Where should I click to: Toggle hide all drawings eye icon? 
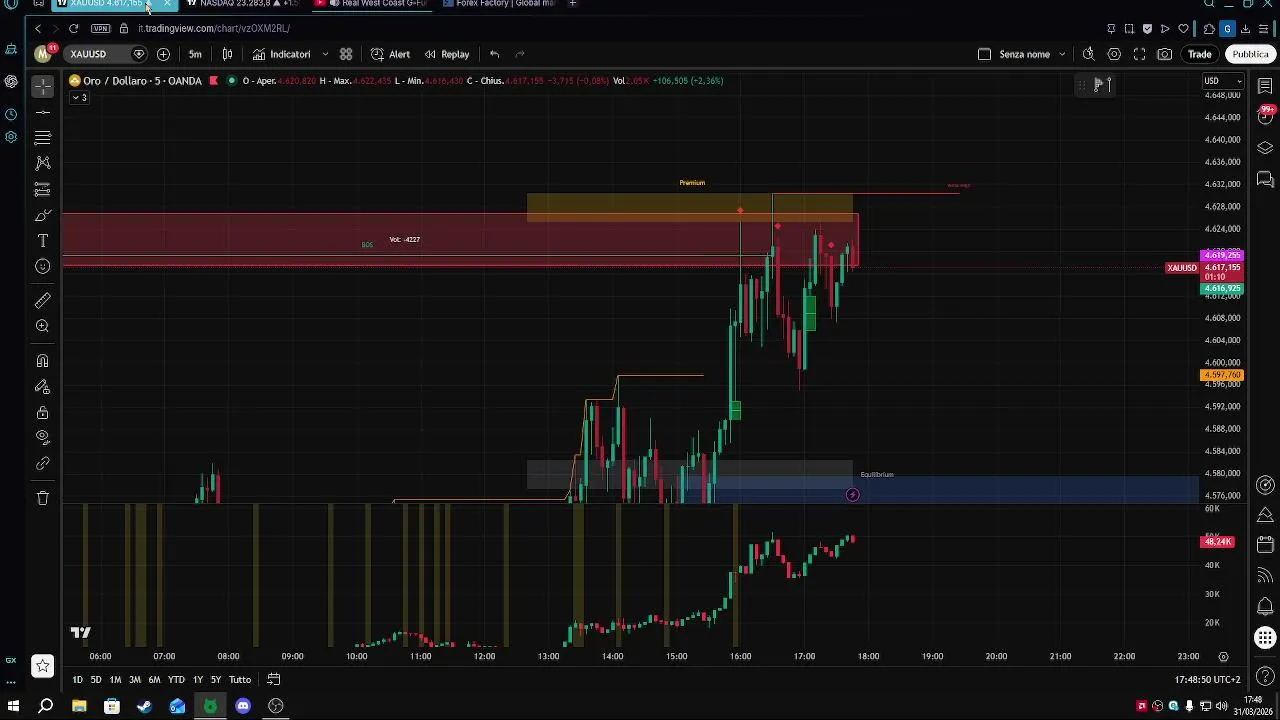click(x=42, y=437)
